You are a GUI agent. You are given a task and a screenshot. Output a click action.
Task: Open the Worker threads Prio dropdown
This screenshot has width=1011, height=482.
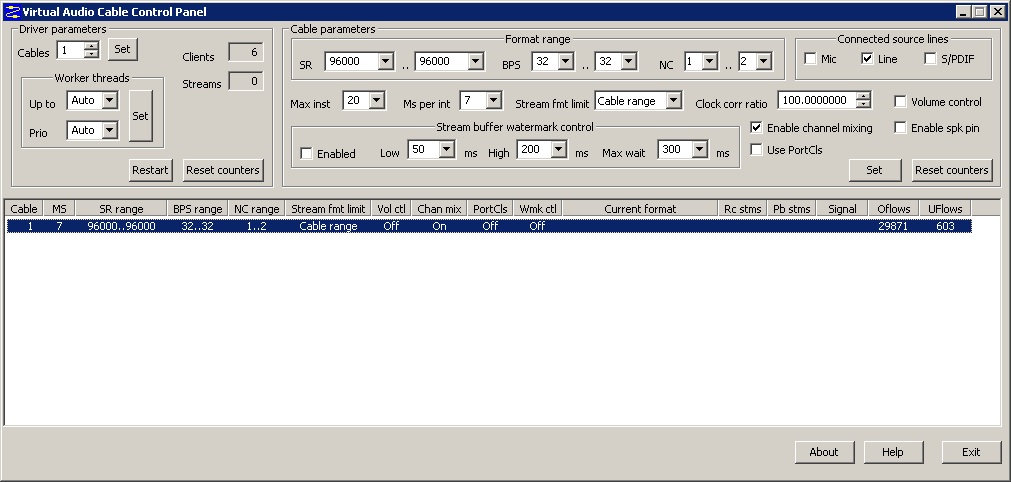110,130
